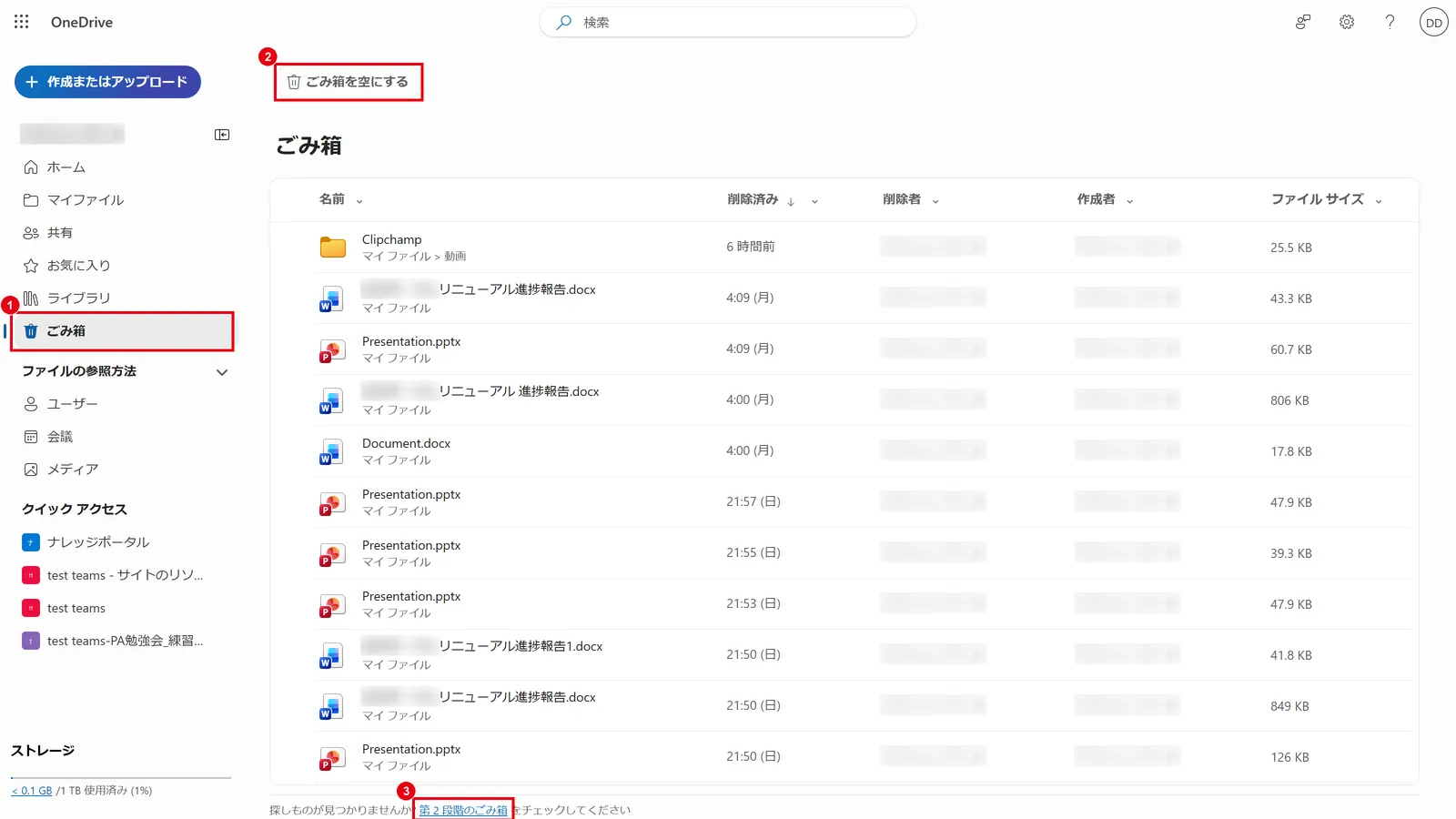1456x819 pixels.
Task: Click the Document.docx Word icon
Action: pyautogui.click(x=331, y=451)
